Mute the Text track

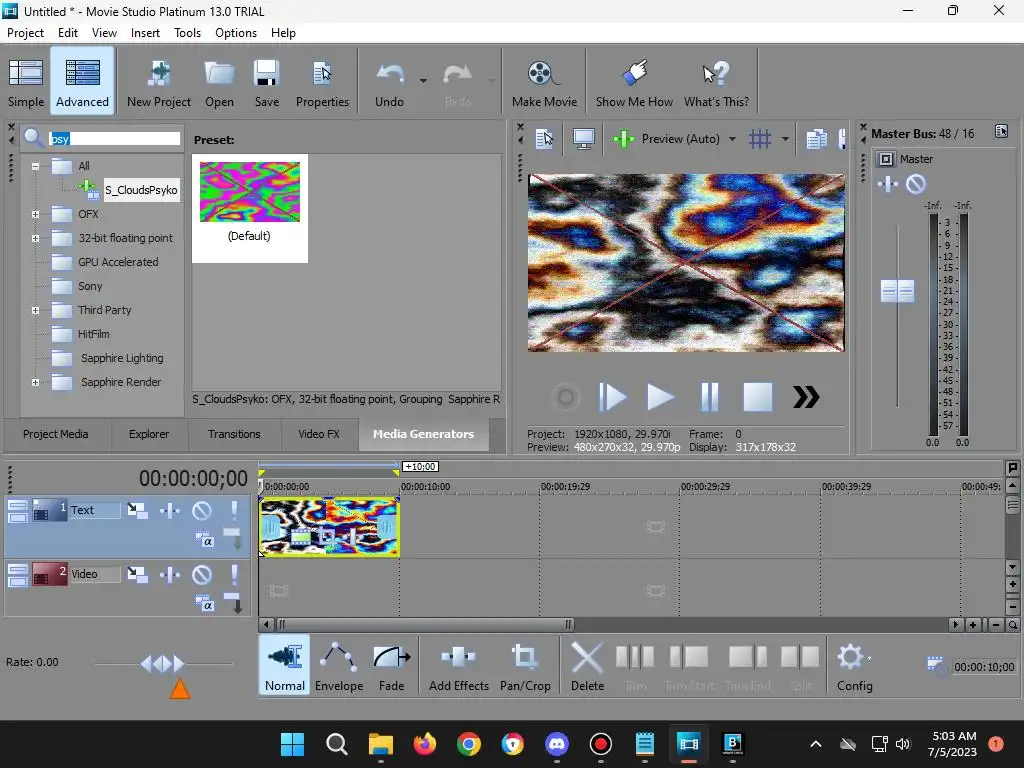(x=202, y=510)
